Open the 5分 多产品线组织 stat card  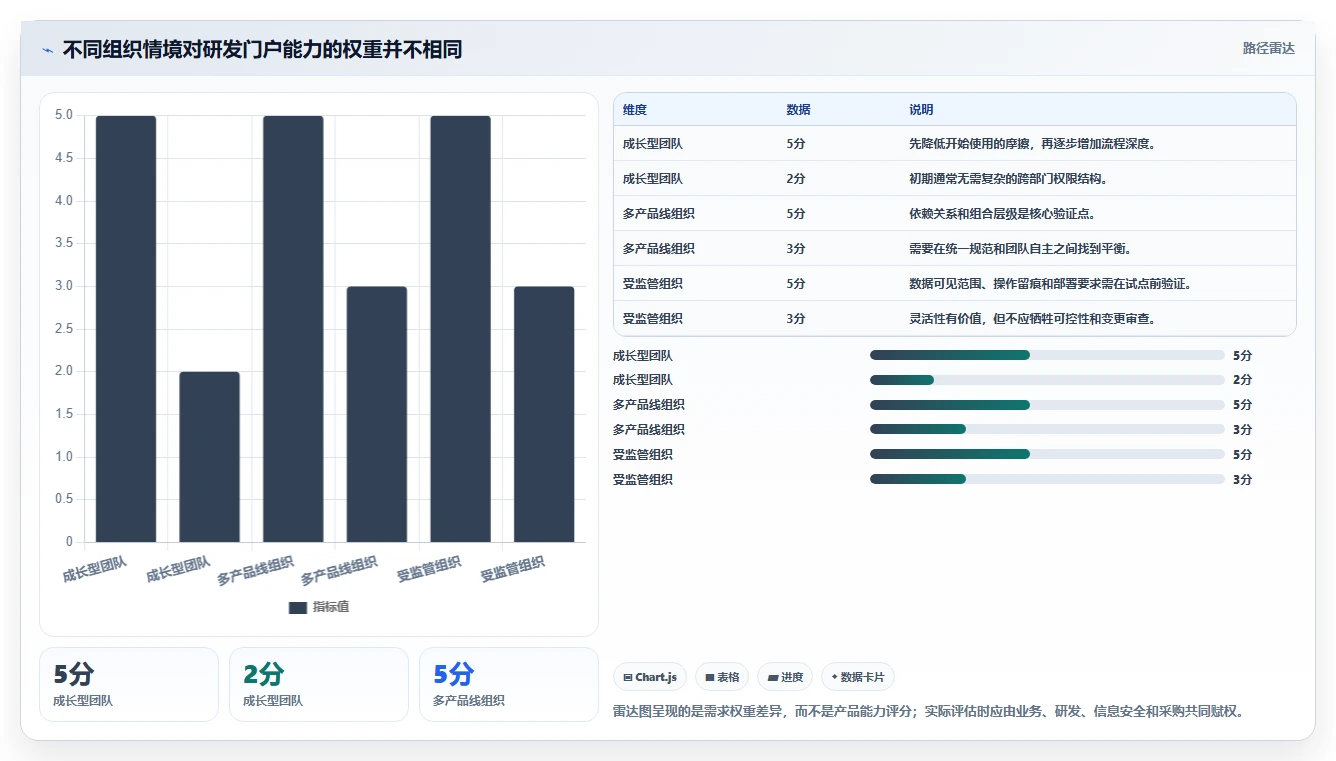point(509,684)
